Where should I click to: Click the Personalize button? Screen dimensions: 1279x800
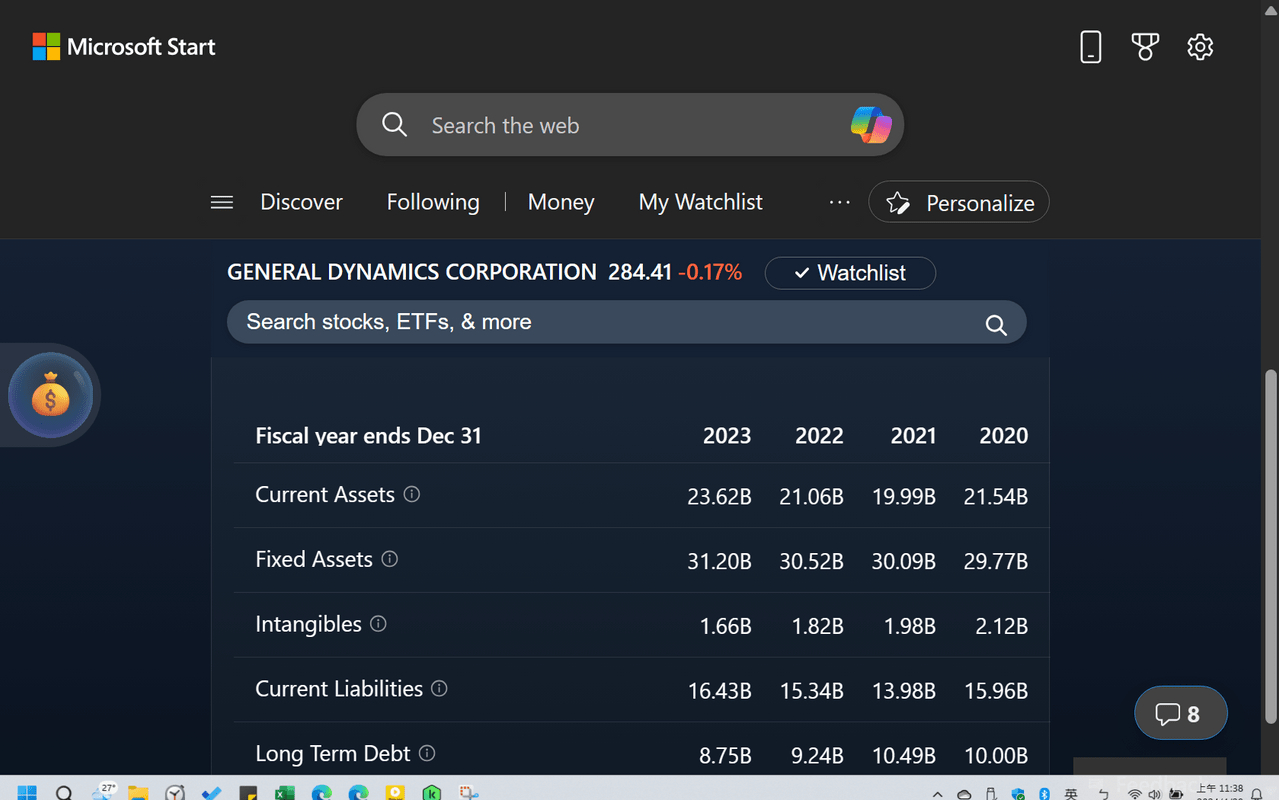coord(958,203)
